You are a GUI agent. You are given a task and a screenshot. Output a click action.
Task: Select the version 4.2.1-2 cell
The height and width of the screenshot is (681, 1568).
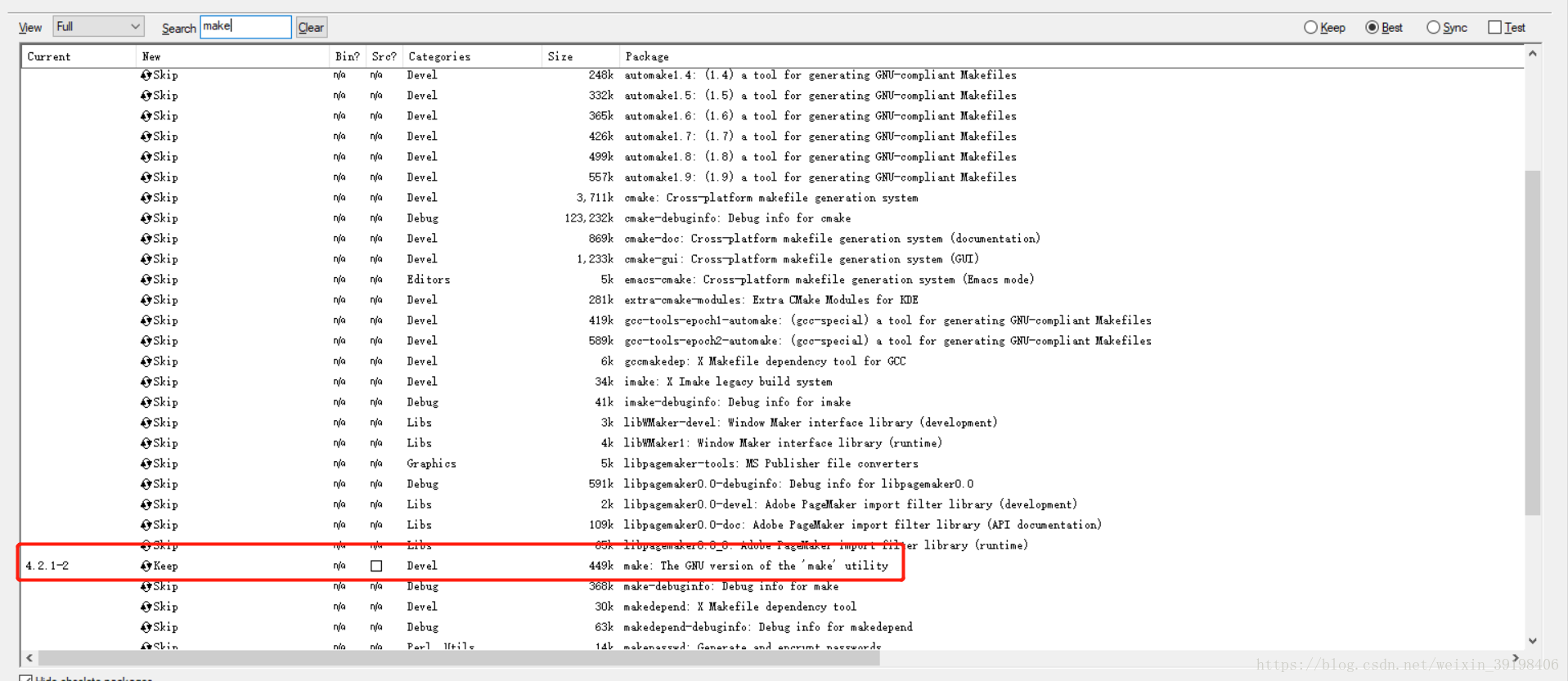pyautogui.click(x=47, y=566)
